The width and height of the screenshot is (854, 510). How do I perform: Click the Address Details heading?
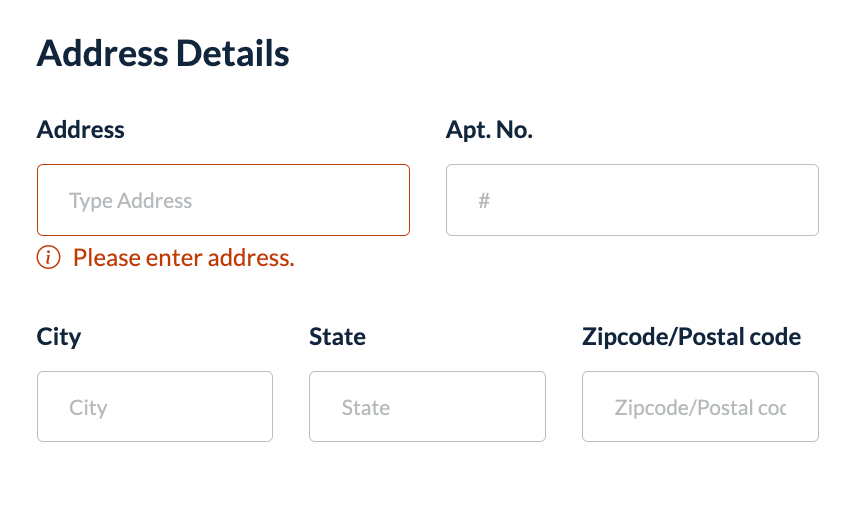pyautogui.click(x=163, y=53)
